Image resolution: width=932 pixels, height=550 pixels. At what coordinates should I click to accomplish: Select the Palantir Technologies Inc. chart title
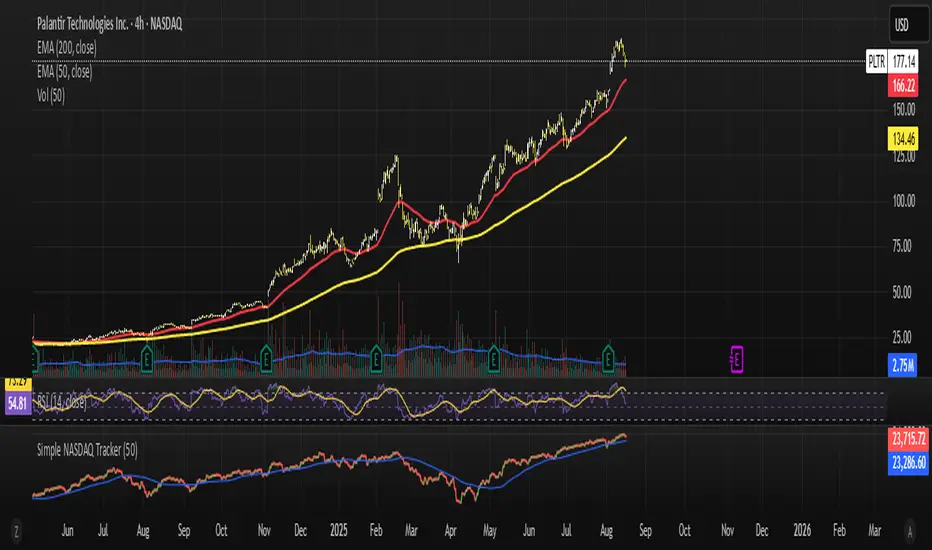tap(109, 24)
